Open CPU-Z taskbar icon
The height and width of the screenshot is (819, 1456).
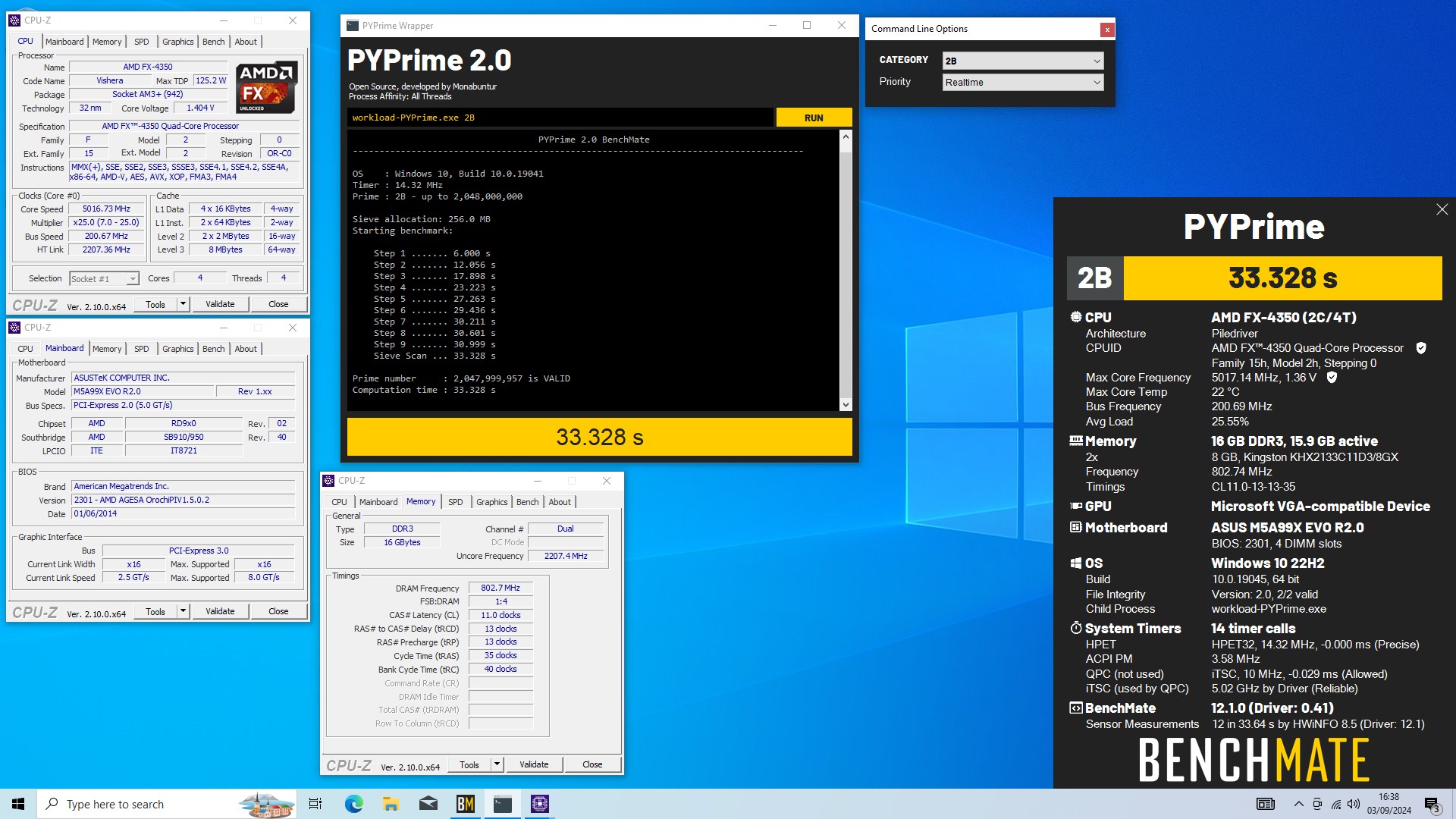click(x=539, y=804)
